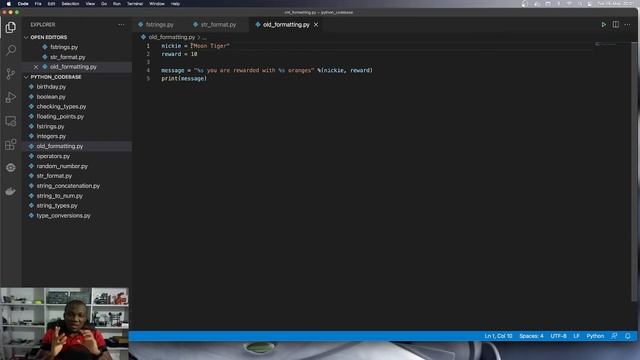Click Ln 1, Col 10 cursor position indicator

click(x=498, y=336)
